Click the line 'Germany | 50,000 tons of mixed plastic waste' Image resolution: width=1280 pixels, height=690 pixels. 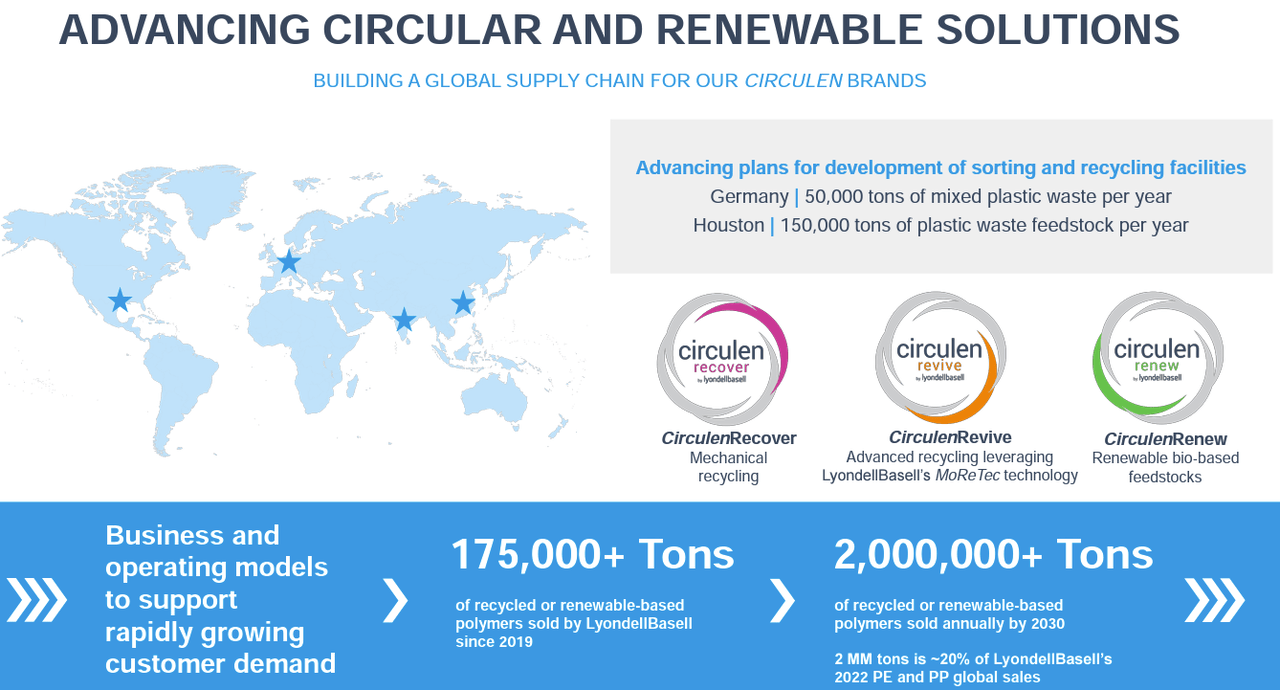click(941, 197)
